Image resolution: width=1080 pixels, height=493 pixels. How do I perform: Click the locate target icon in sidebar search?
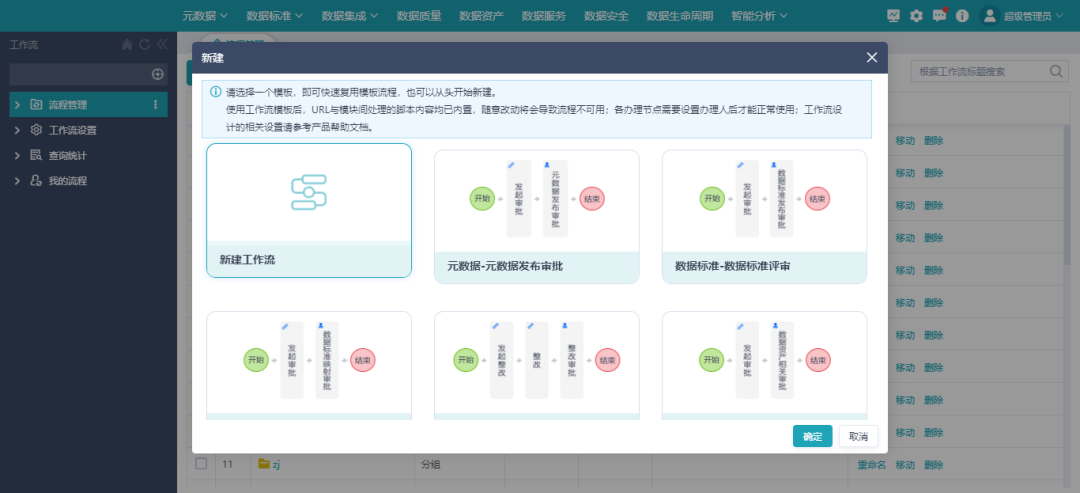pyautogui.click(x=157, y=74)
